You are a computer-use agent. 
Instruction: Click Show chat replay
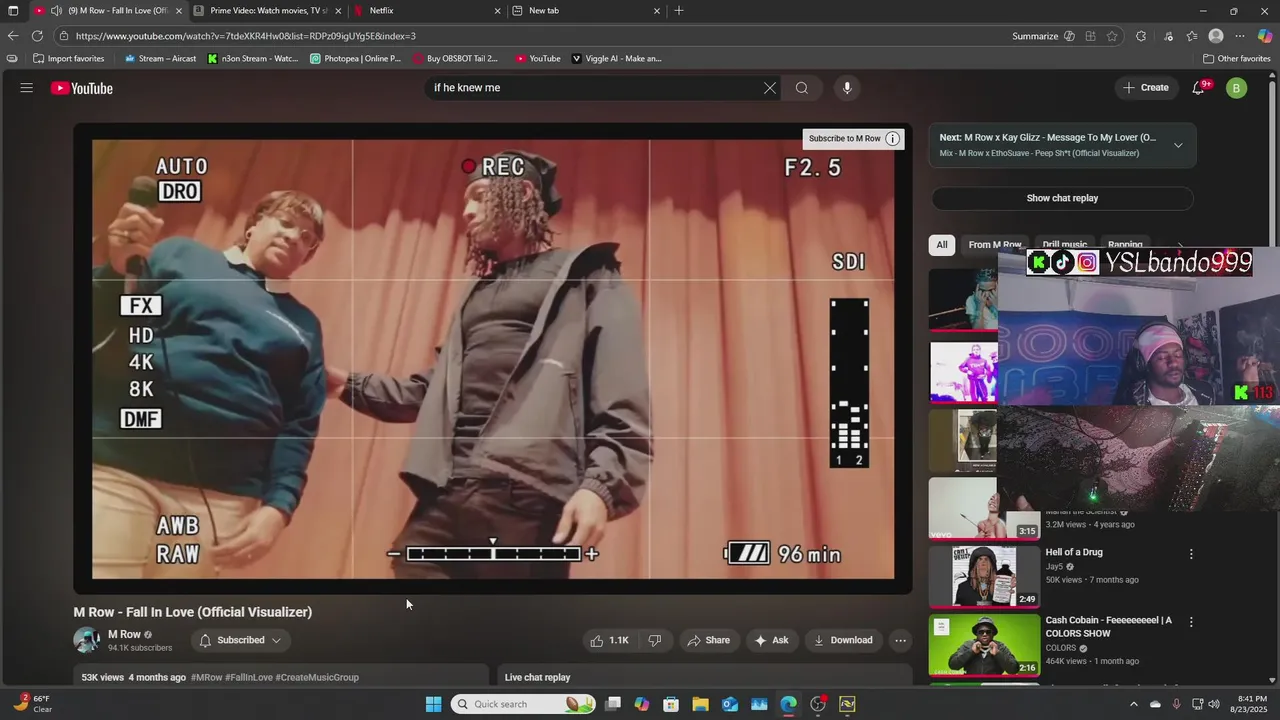(x=1062, y=198)
